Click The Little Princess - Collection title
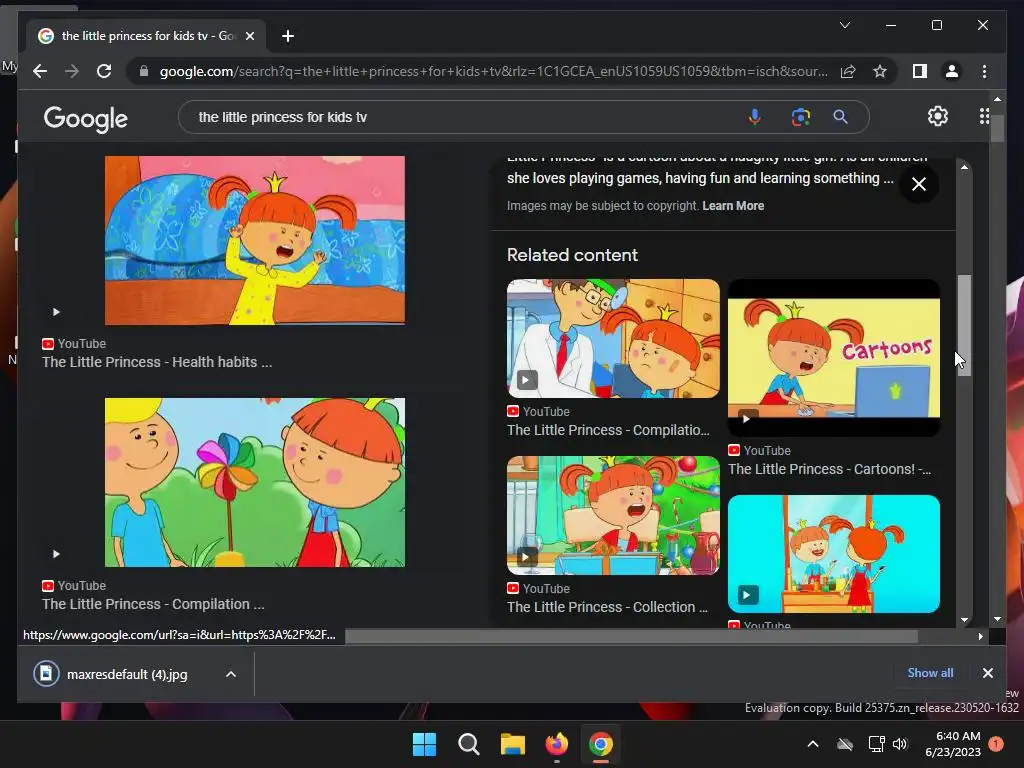1024x768 pixels. (x=607, y=607)
